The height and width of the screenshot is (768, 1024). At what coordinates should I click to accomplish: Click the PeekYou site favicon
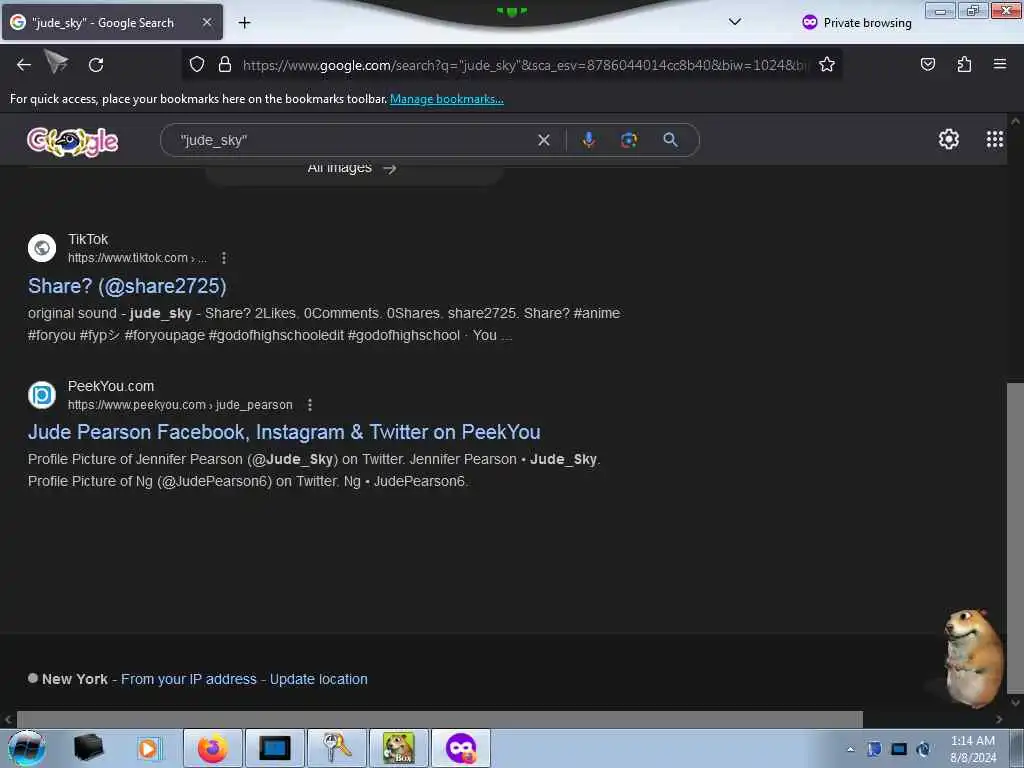tap(42, 395)
